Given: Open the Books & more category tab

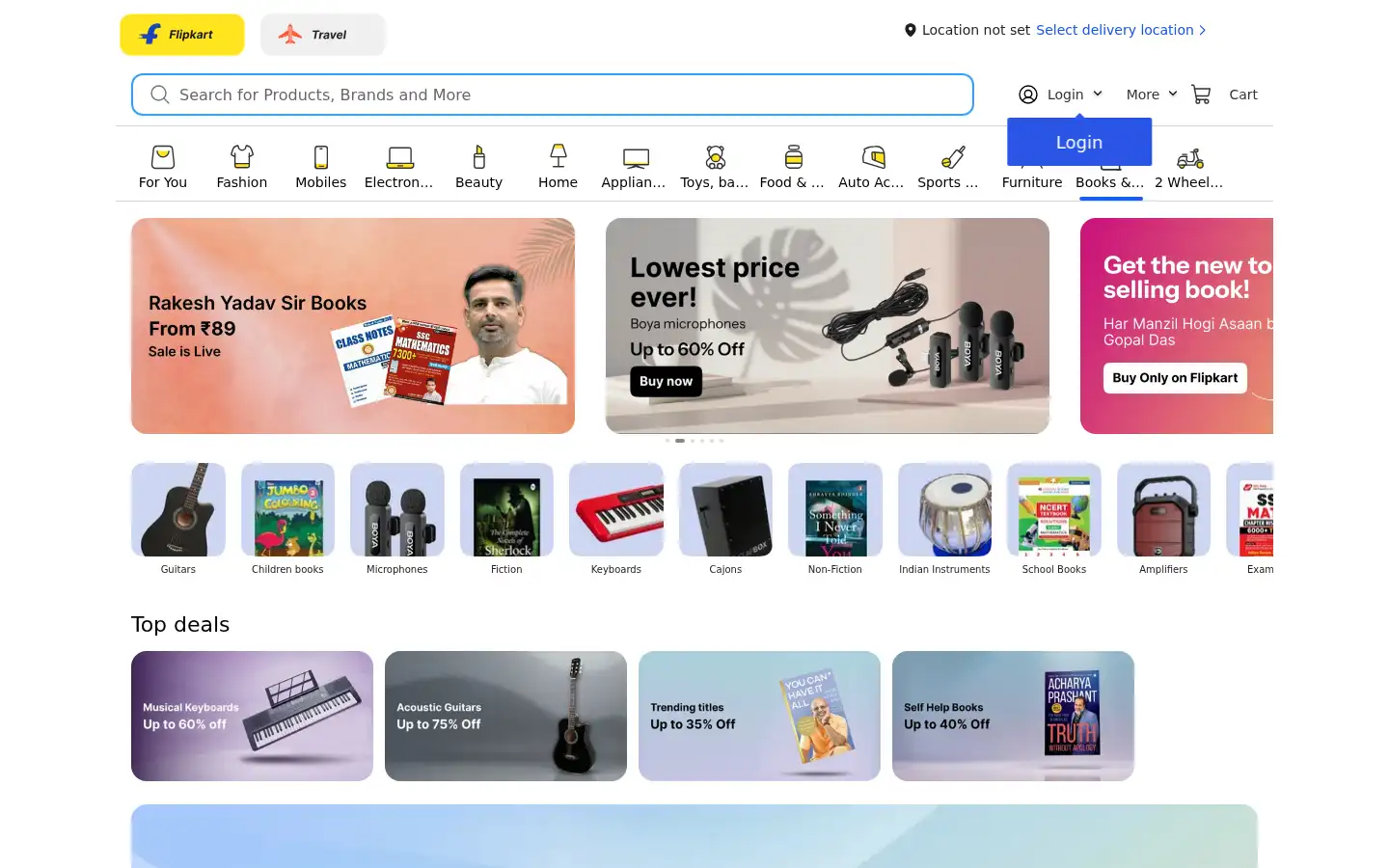Looking at the screenshot, I should click(x=1110, y=182).
